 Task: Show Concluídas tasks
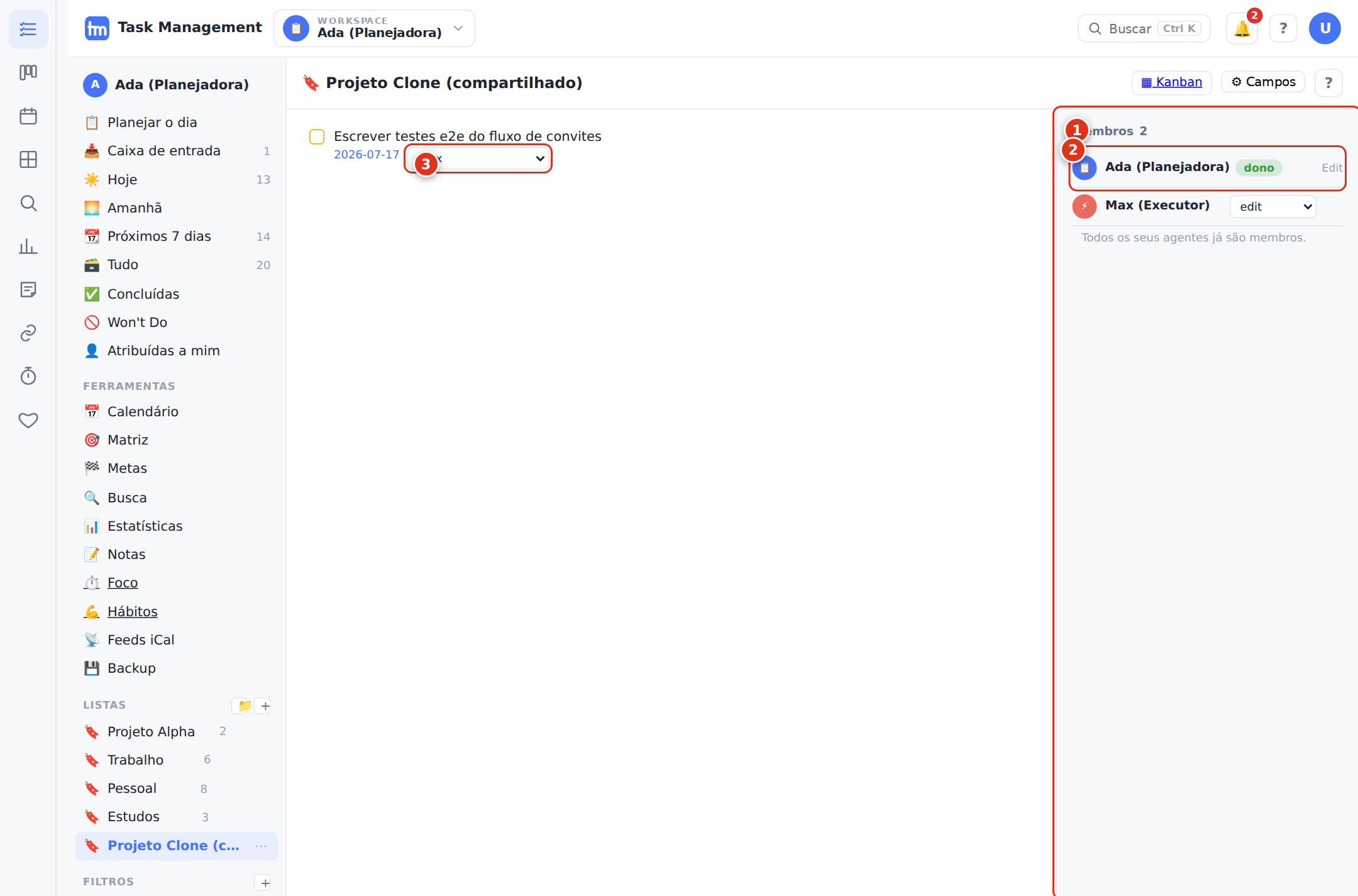[176, 294]
